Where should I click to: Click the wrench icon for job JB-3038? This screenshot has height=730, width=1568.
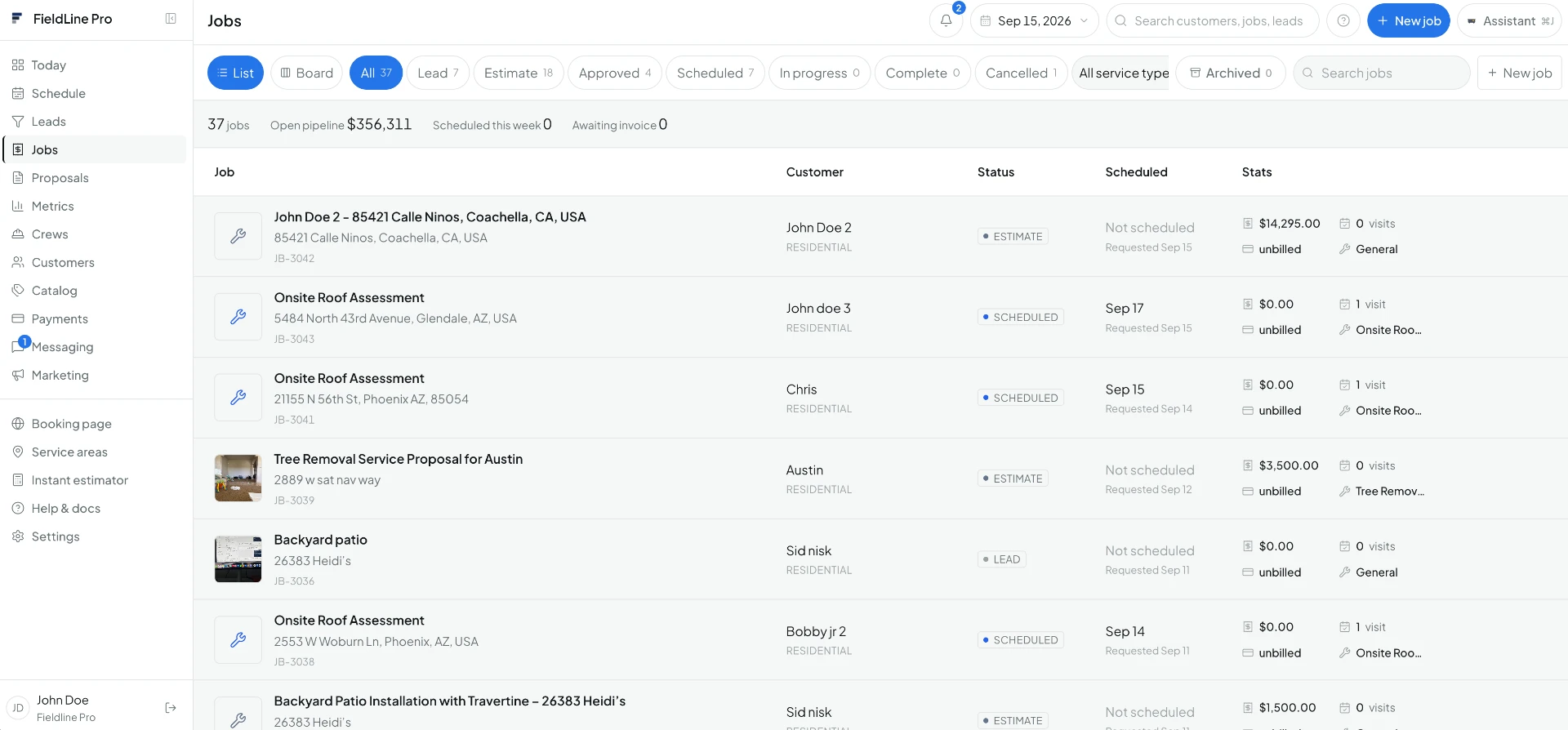tap(238, 640)
